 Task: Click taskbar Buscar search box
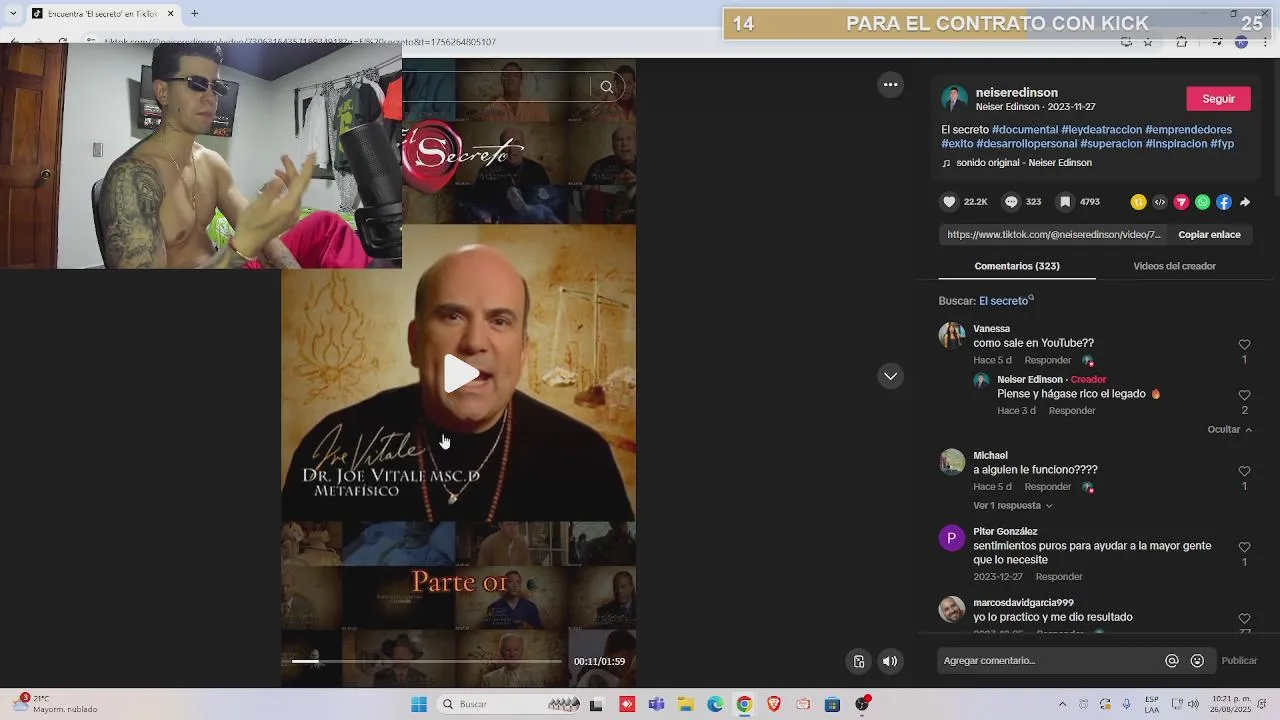(509, 704)
